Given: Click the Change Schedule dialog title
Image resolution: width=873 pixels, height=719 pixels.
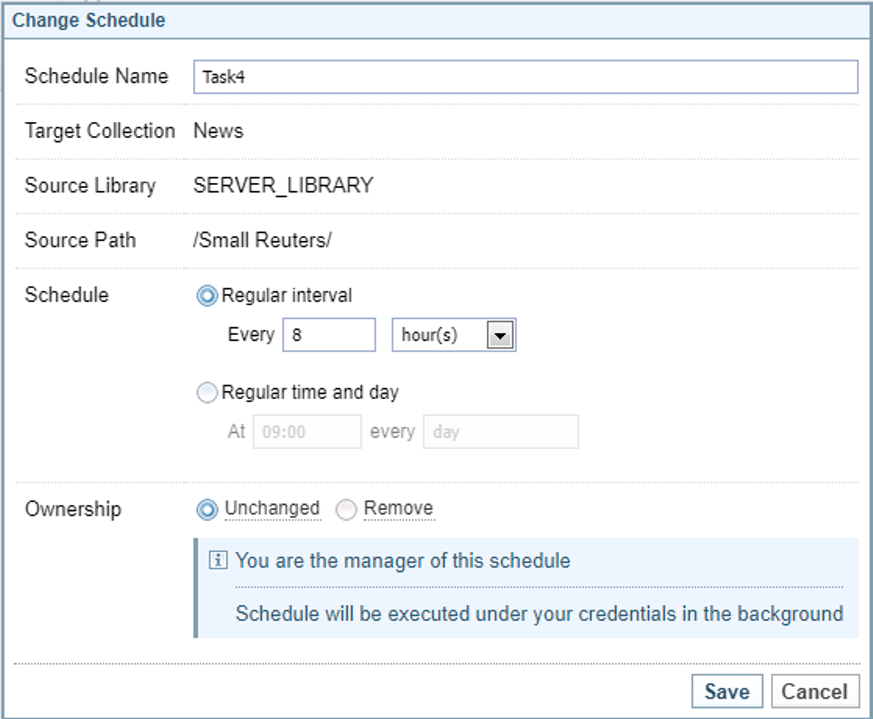Looking at the screenshot, I should pyautogui.click(x=89, y=20).
